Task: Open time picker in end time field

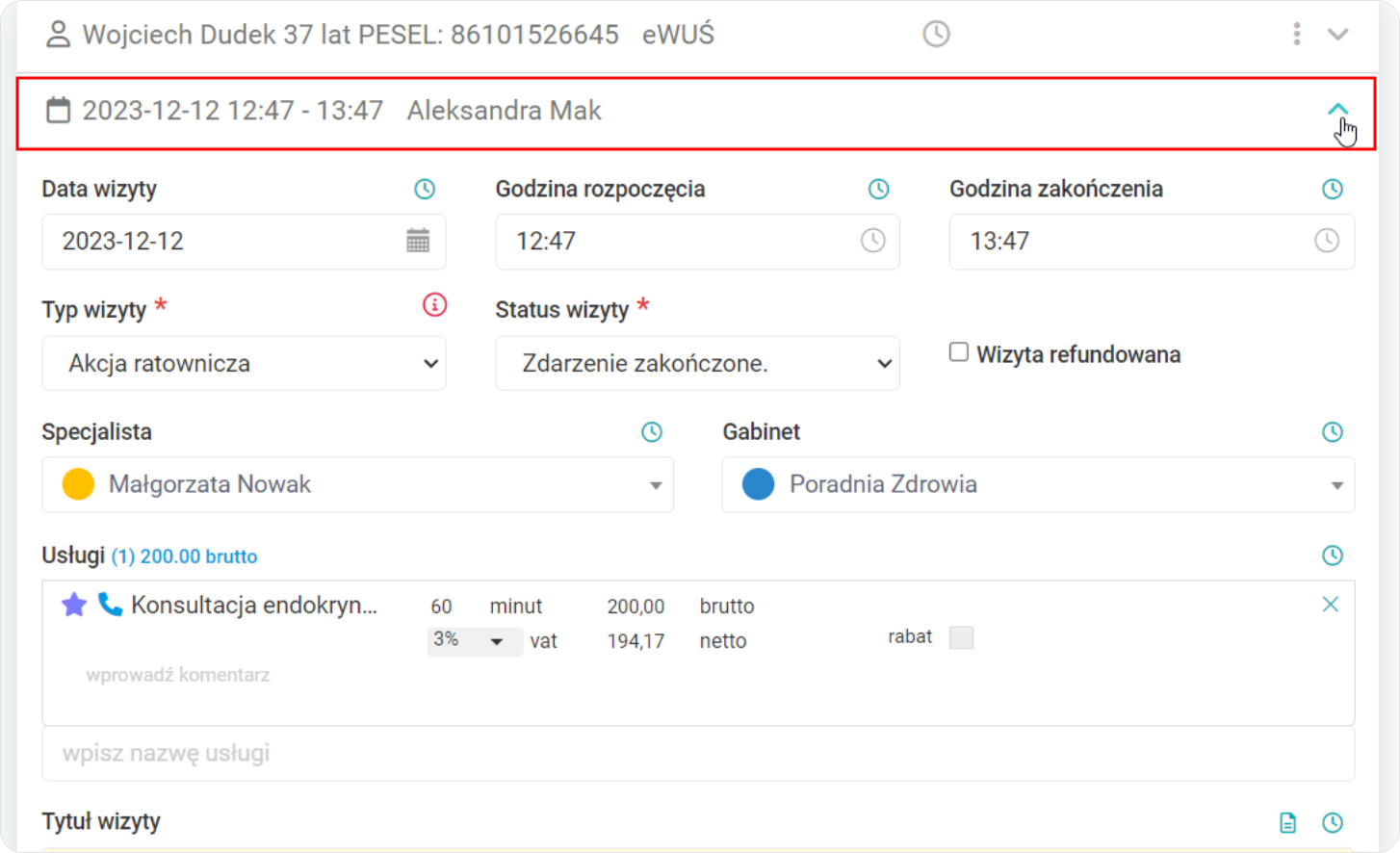Action: (x=1327, y=241)
